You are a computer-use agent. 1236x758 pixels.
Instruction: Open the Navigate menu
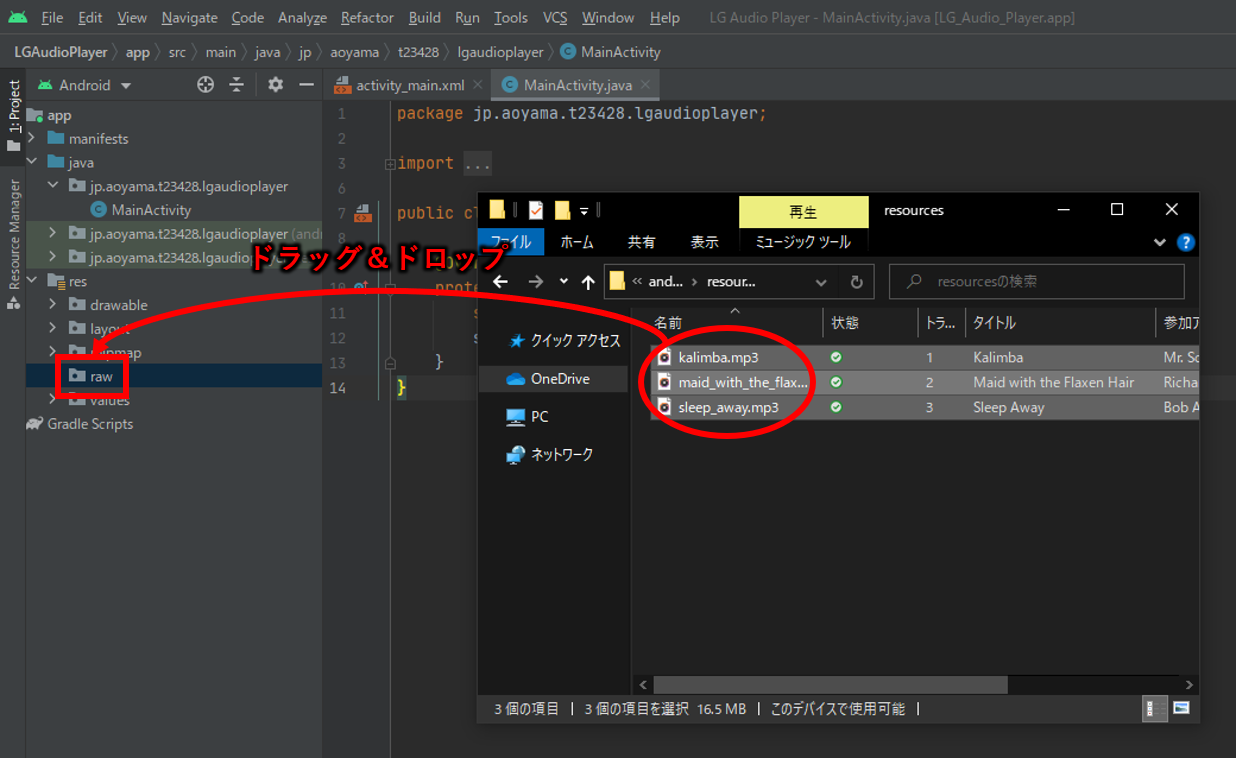pyautogui.click(x=189, y=17)
